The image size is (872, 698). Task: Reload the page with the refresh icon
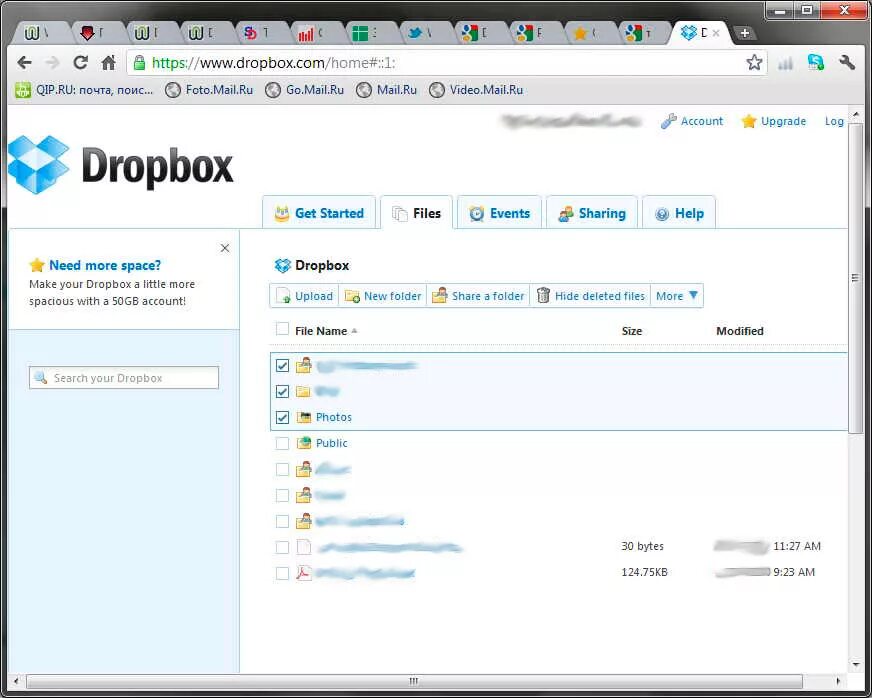[81, 62]
